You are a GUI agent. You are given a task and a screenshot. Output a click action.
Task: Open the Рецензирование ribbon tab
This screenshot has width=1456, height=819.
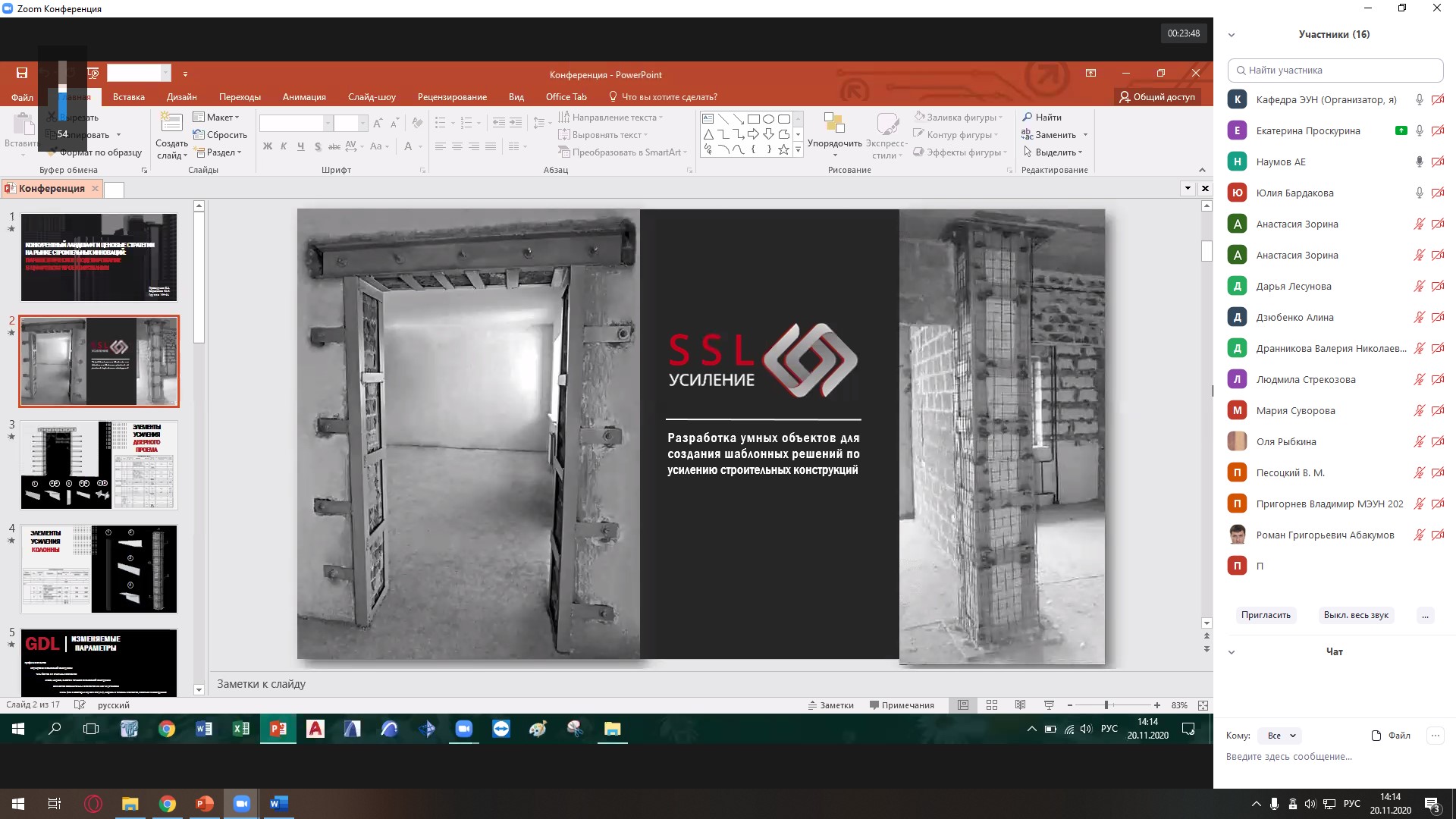[452, 97]
